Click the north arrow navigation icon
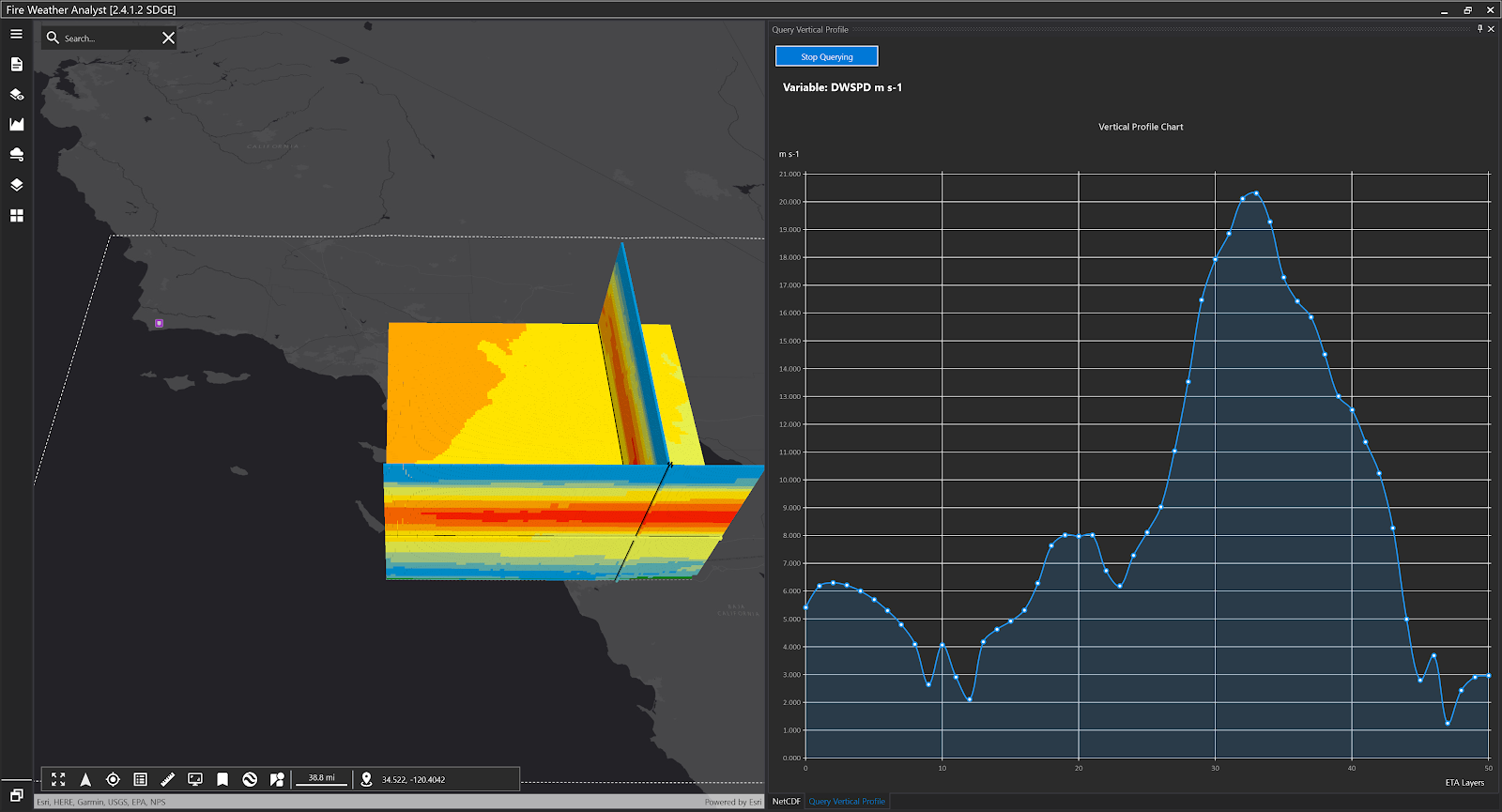1502x812 pixels. coord(85,779)
